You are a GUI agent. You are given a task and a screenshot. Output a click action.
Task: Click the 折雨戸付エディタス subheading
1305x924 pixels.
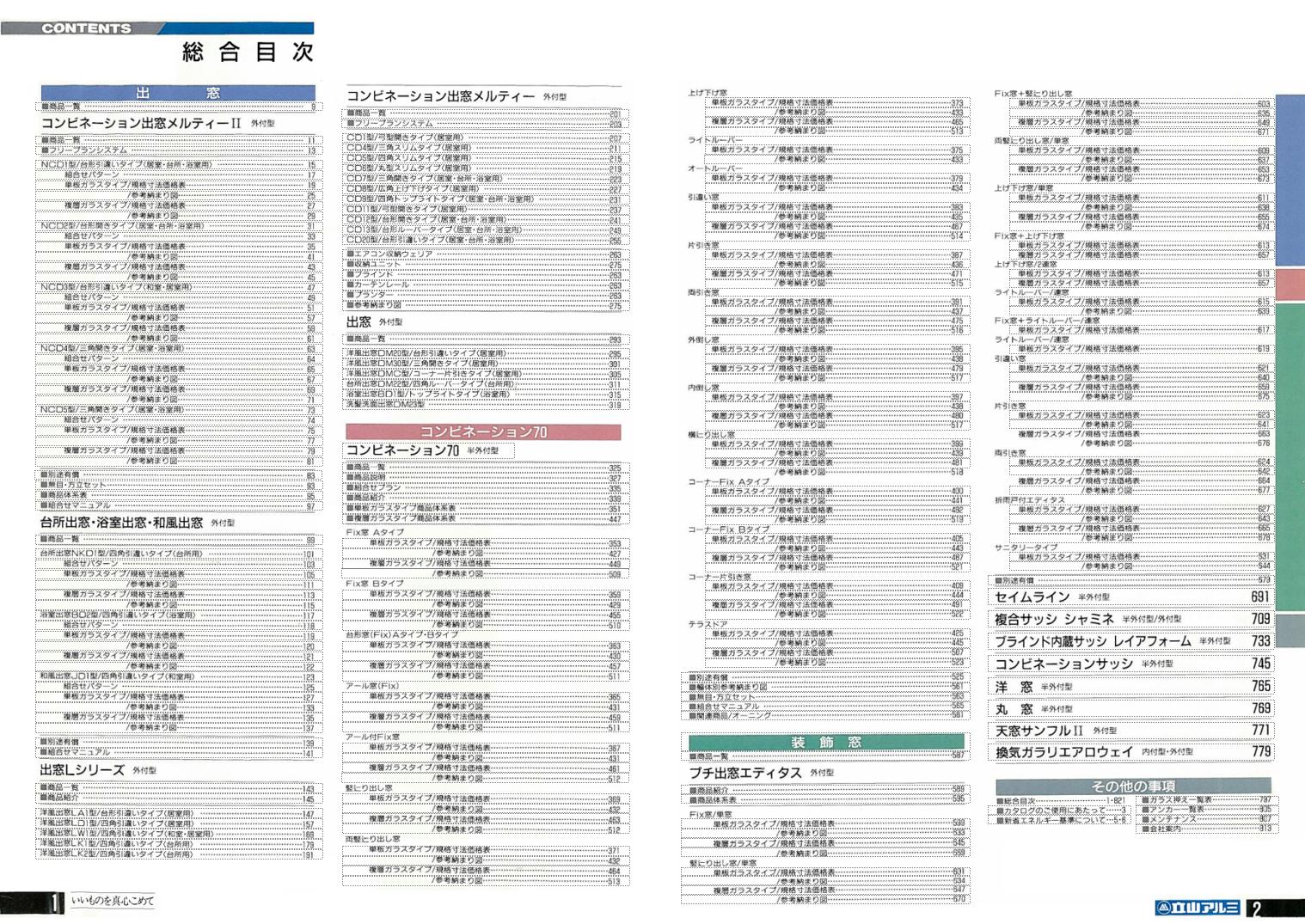point(1029,499)
